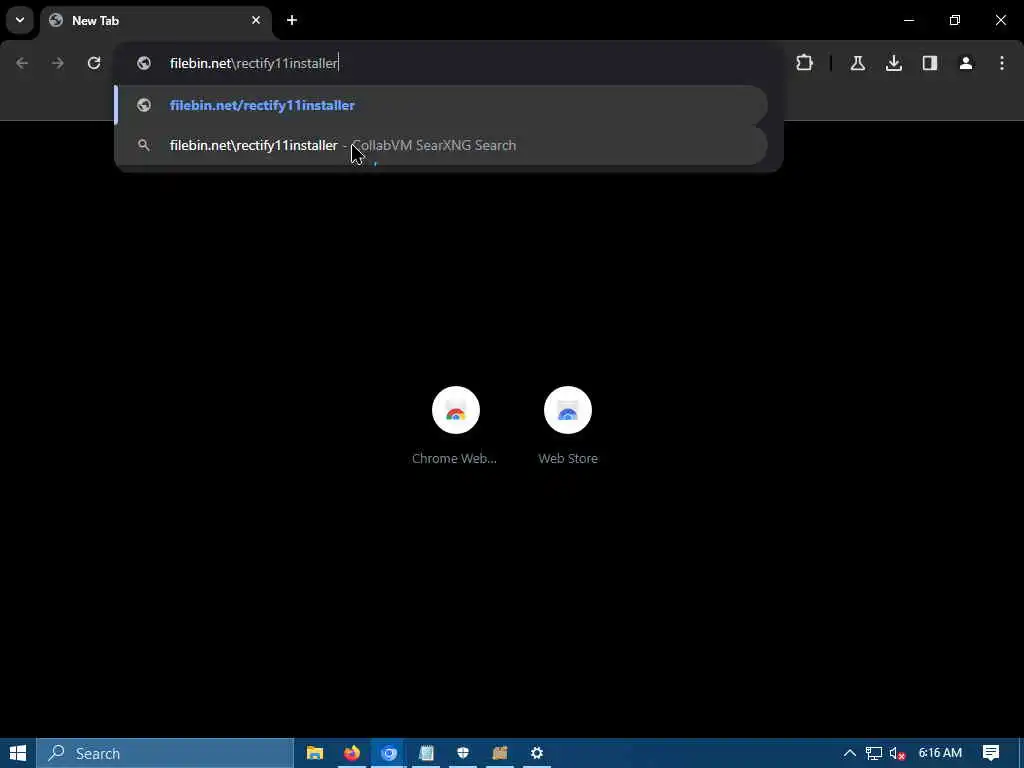Image resolution: width=1024 pixels, height=768 pixels.
Task: Open the Downloads icon
Action: coord(893,63)
